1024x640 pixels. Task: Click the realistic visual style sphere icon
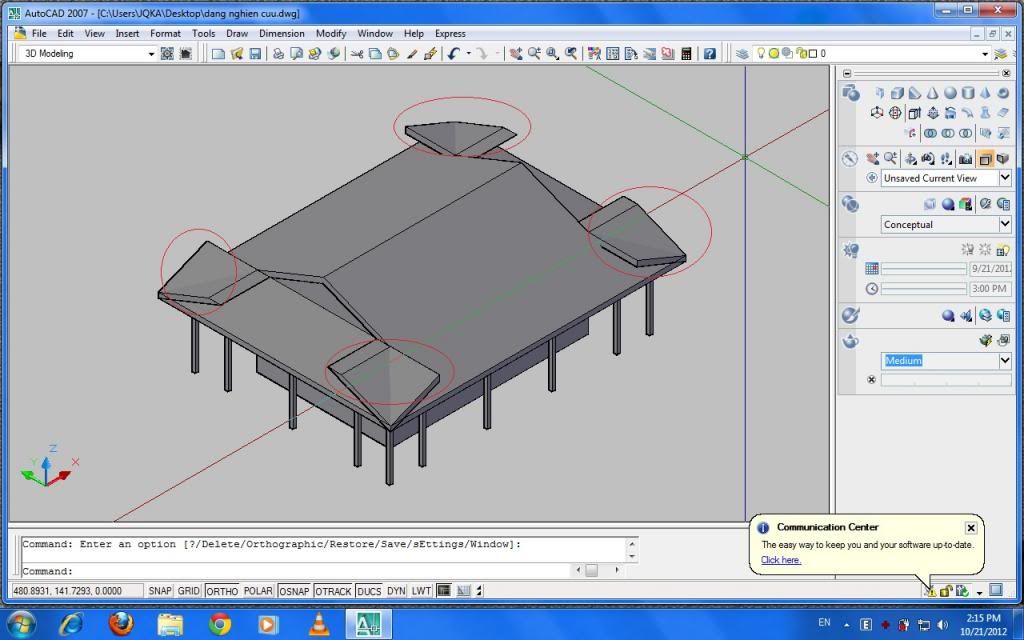pos(948,204)
